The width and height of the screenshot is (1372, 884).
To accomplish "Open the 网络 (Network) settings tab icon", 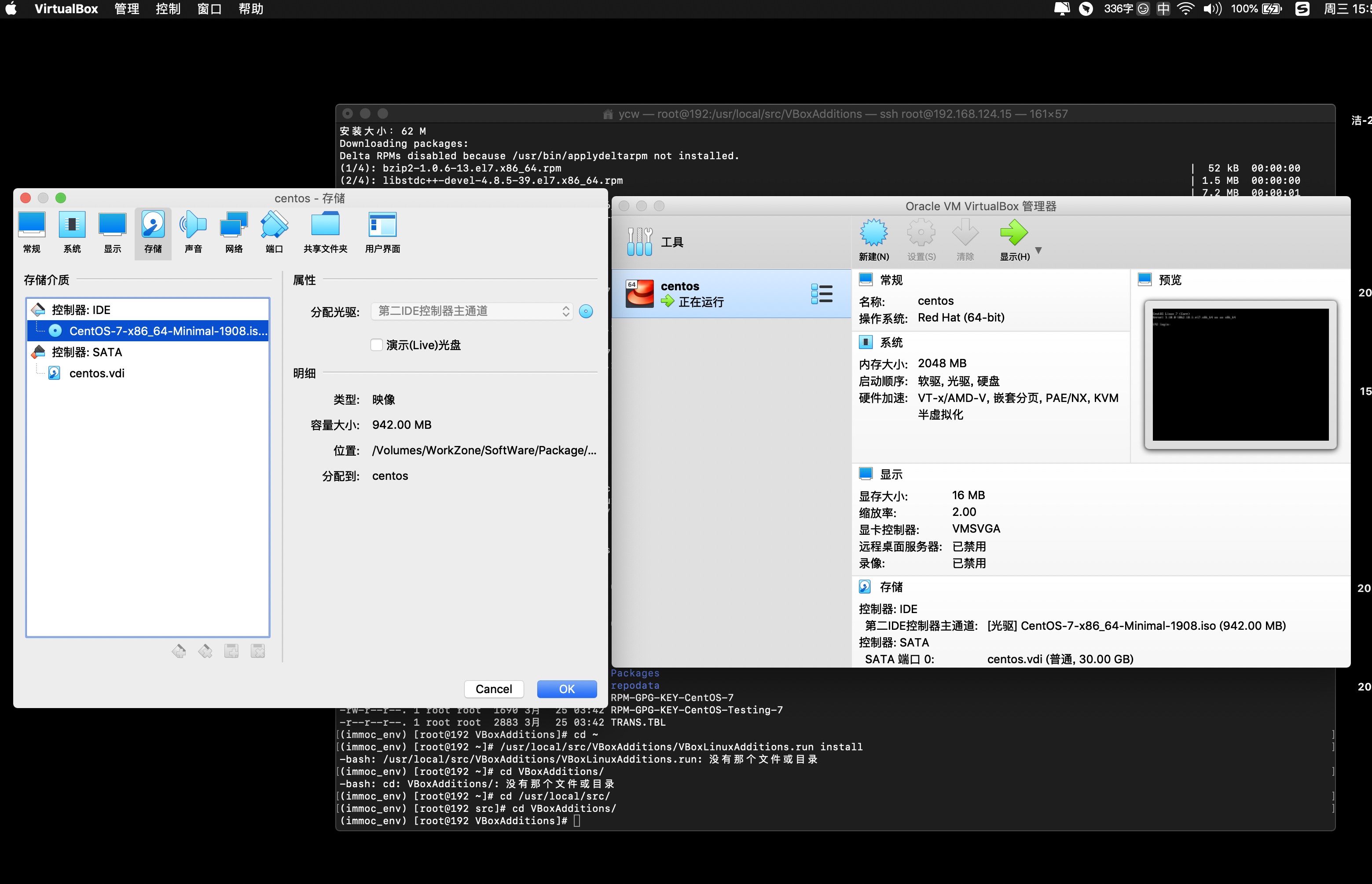I will pyautogui.click(x=234, y=225).
